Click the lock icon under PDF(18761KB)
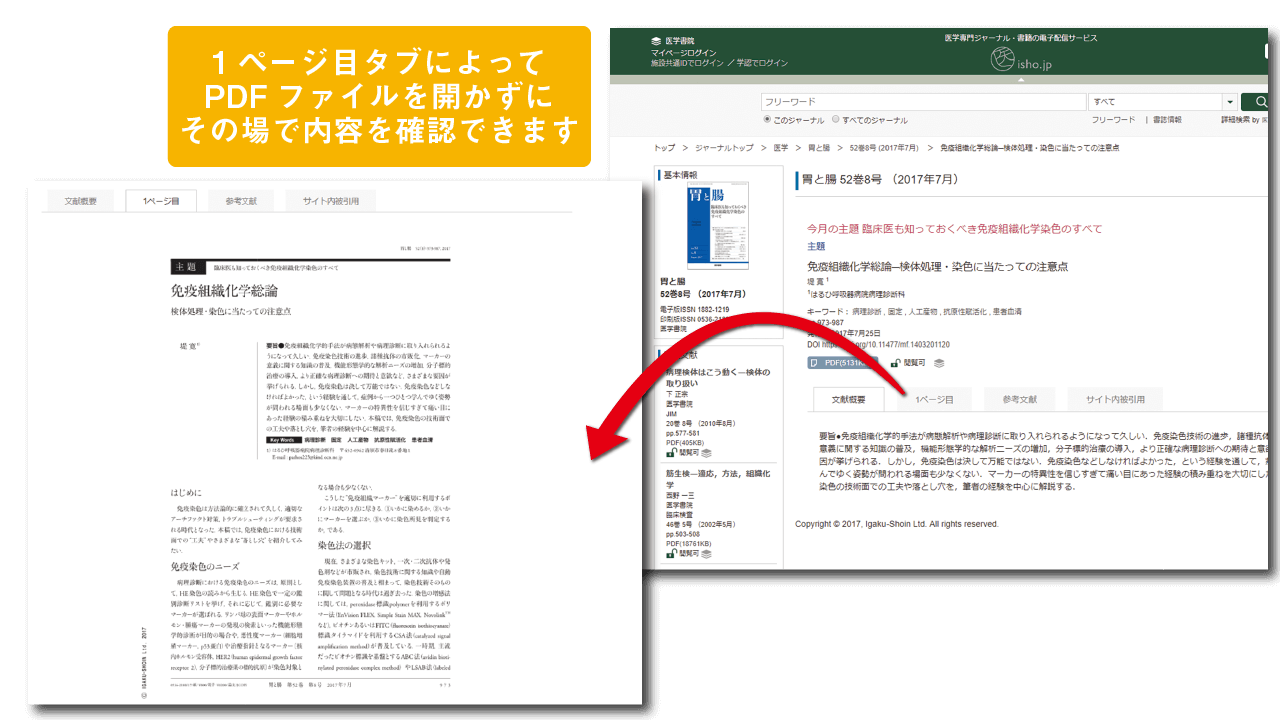Image resolution: width=1280 pixels, height=720 pixels. point(672,552)
